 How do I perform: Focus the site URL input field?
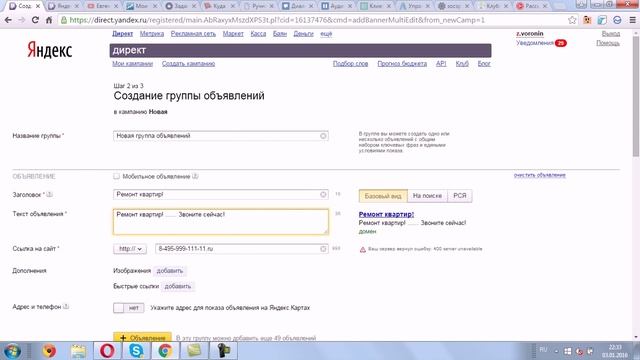242,249
